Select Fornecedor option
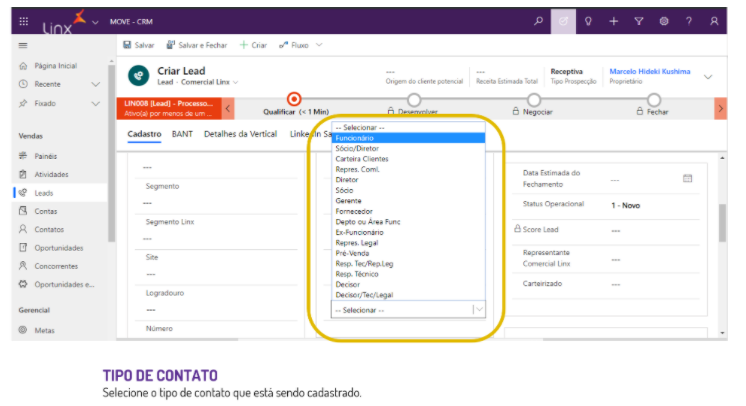The width and height of the screenshot is (746, 406). [408, 211]
